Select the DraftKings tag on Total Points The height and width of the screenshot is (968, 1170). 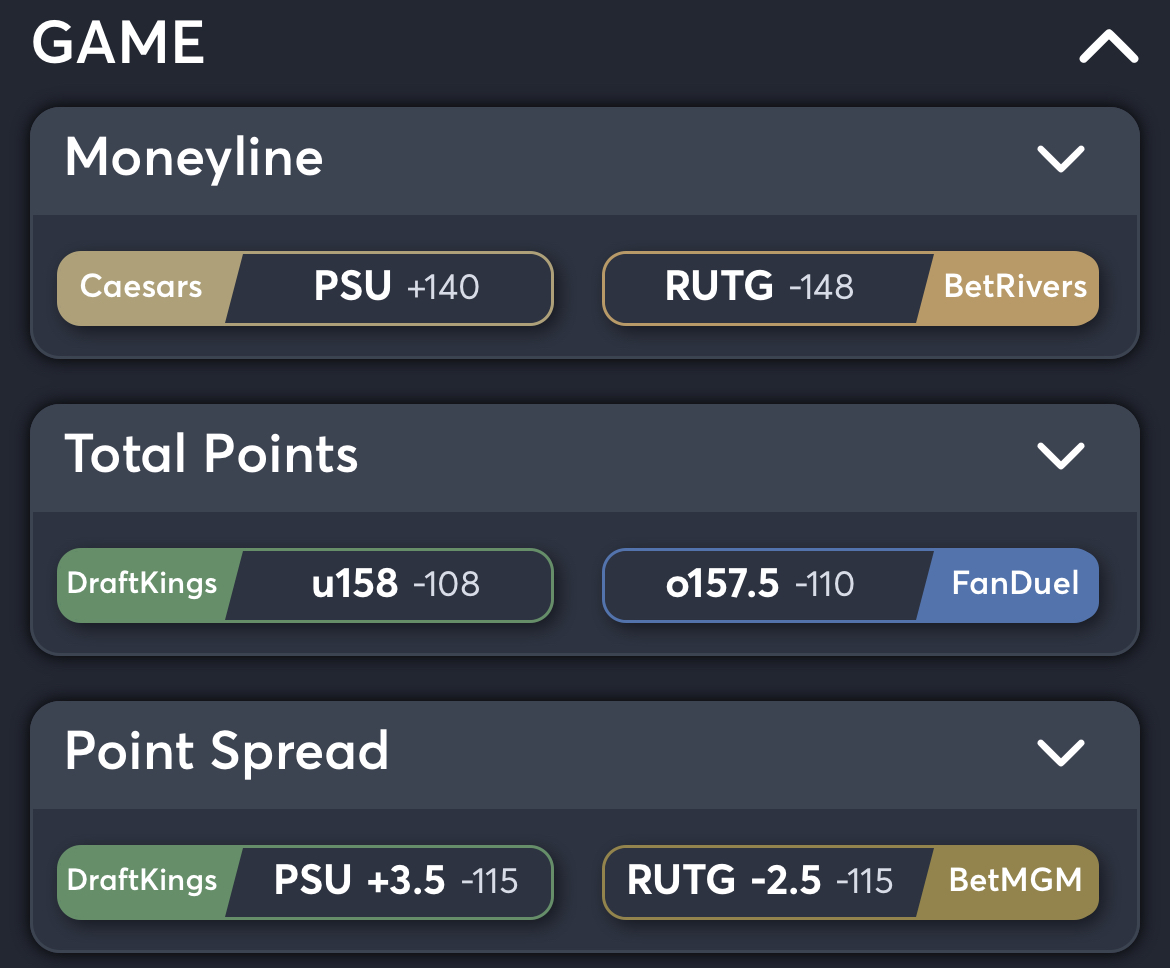(140, 585)
